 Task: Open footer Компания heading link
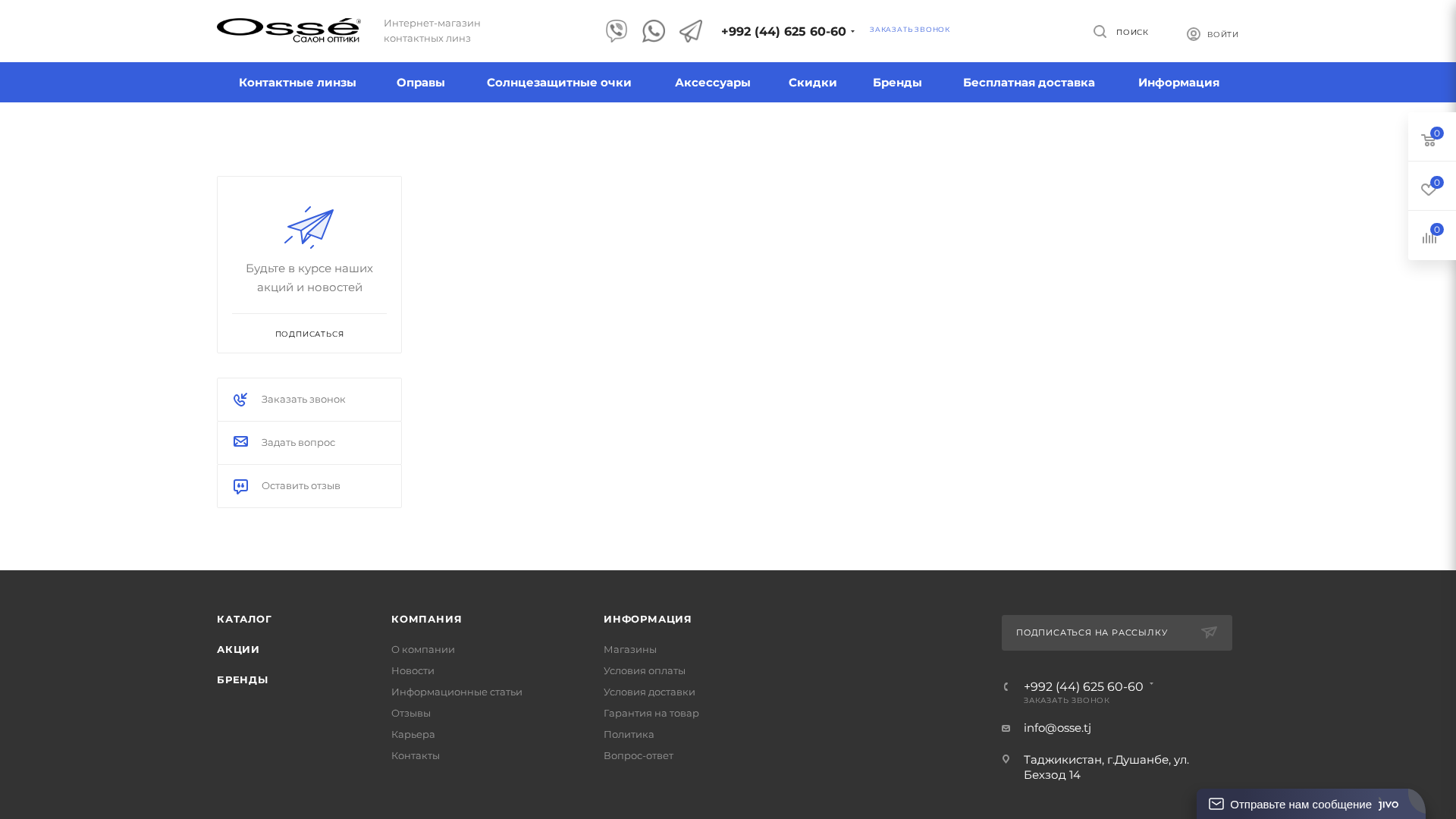tap(426, 620)
